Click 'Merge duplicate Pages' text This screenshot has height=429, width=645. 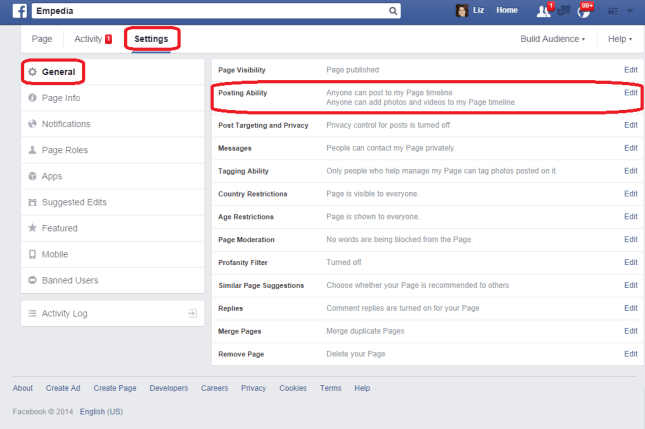tap(365, 331)
